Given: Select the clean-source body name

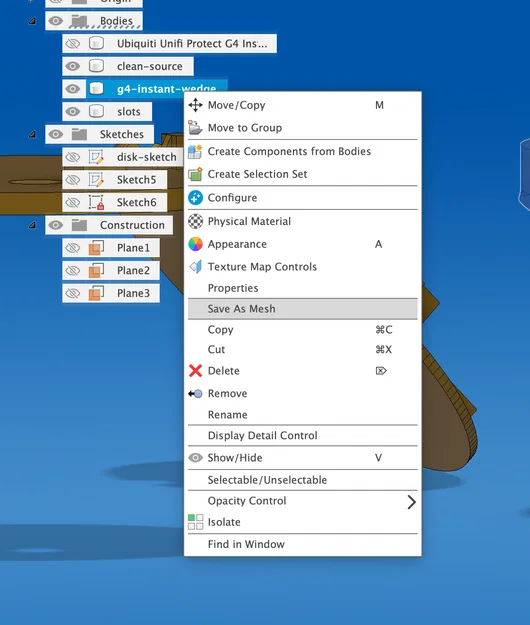Looking at the screenshot, I should [150, 66].
